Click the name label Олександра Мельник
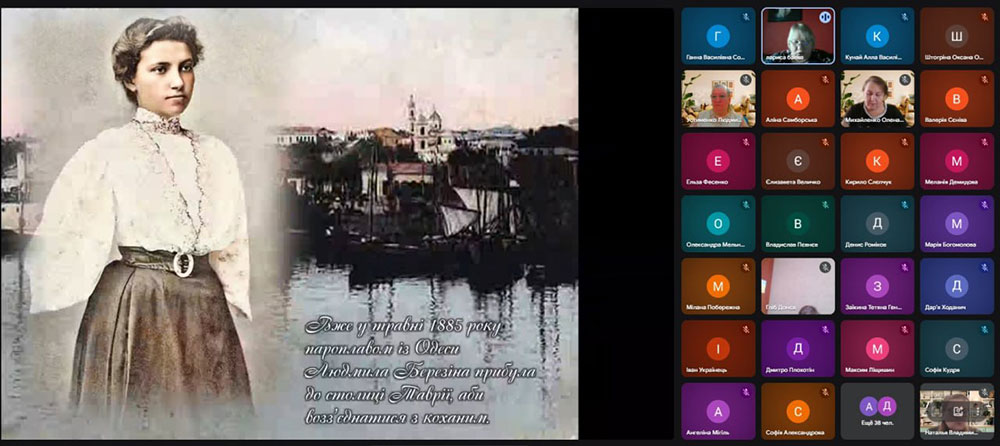This screenshot has width=1000, height=446. point(718,245)
